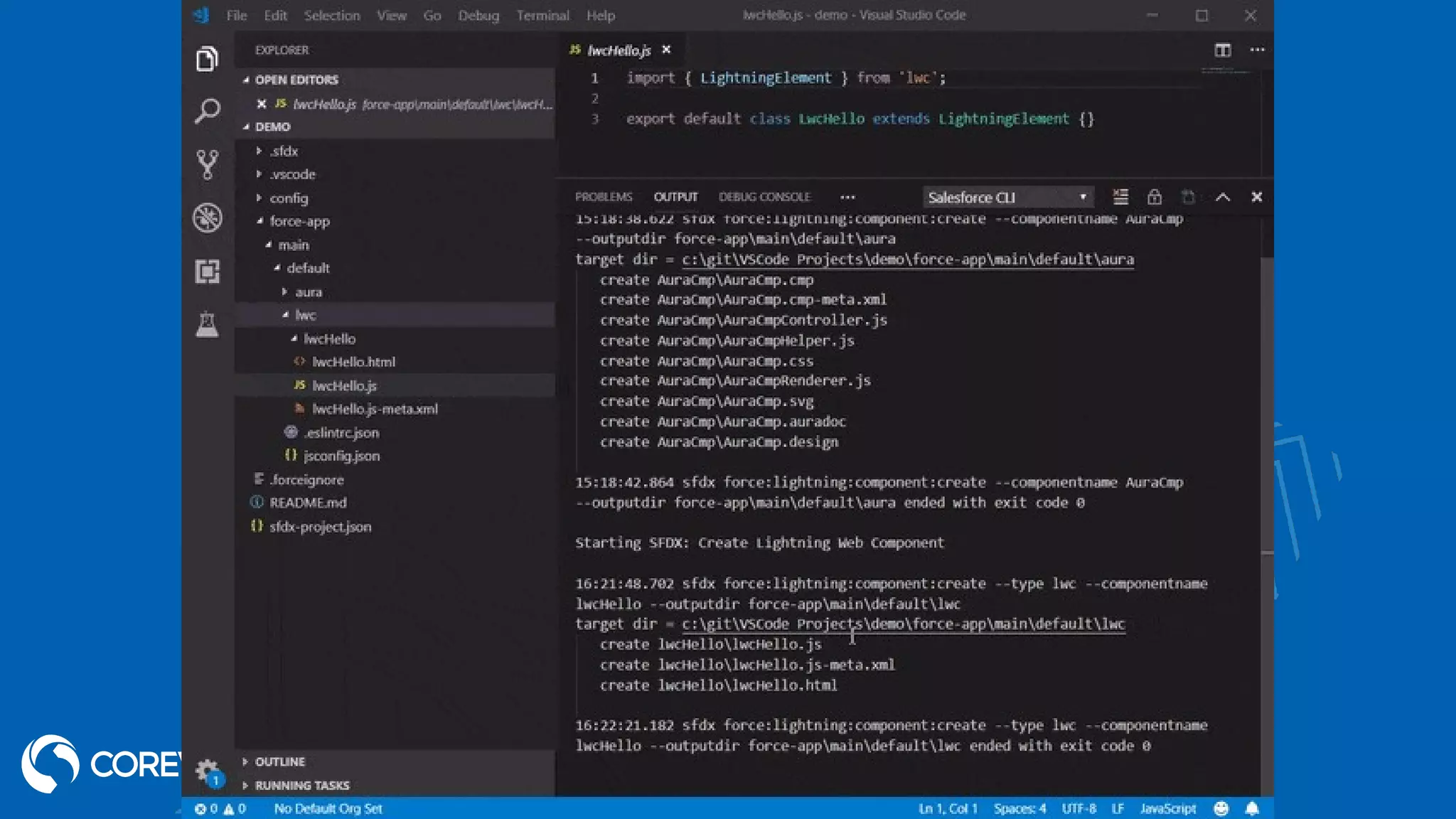The width and height of the screenshot is (1456, 819).
Task: Expand the aura folder
Action: [308, 291]
